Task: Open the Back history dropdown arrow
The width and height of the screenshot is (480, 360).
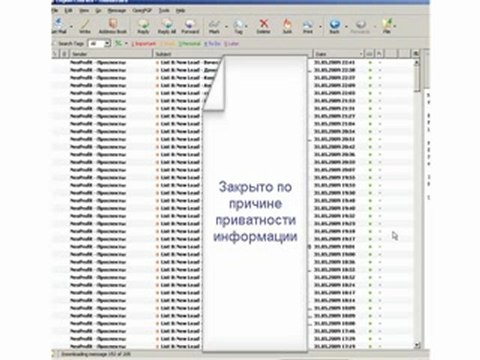Action: [x=346, y=26]
